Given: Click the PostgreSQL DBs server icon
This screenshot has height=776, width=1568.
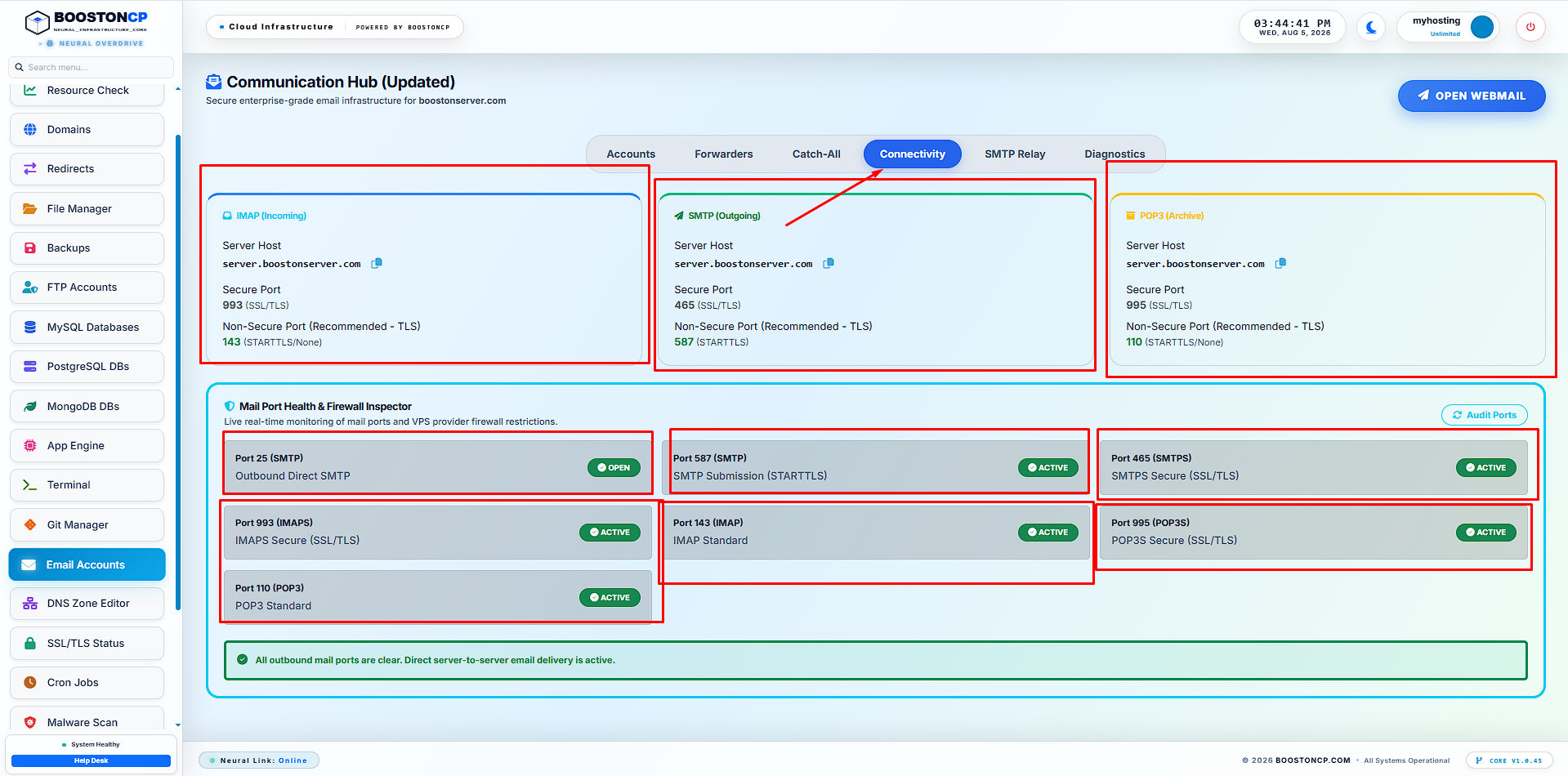Looking at the screenshot, I should tap(30, 366).
